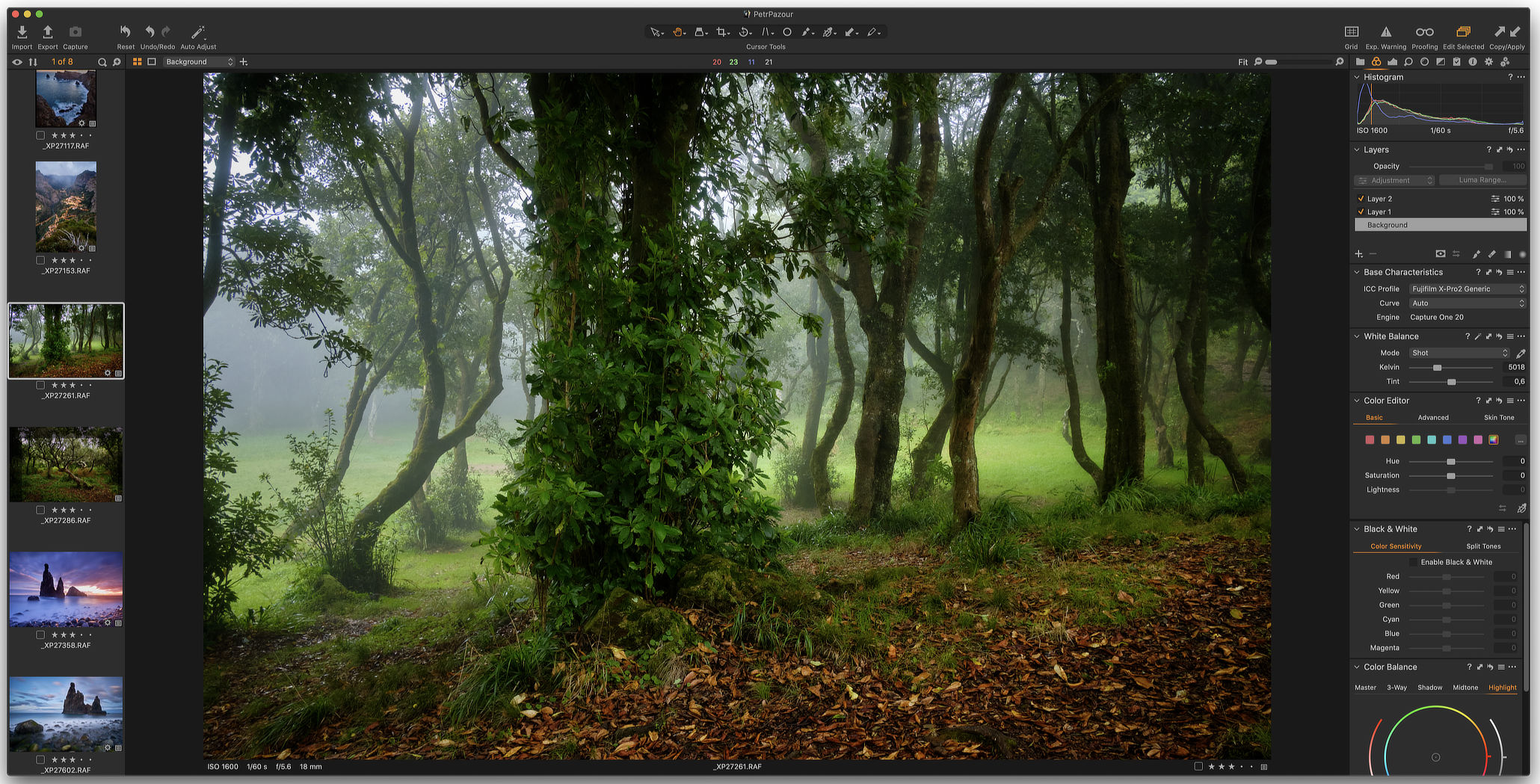Open the ICC Profile dropdown
1540x784 pixels.
tap(1467, 289)
